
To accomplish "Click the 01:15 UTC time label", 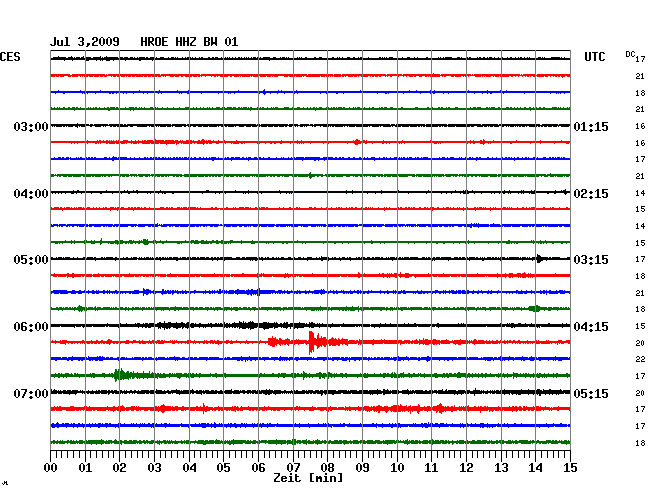I will 591,126.
